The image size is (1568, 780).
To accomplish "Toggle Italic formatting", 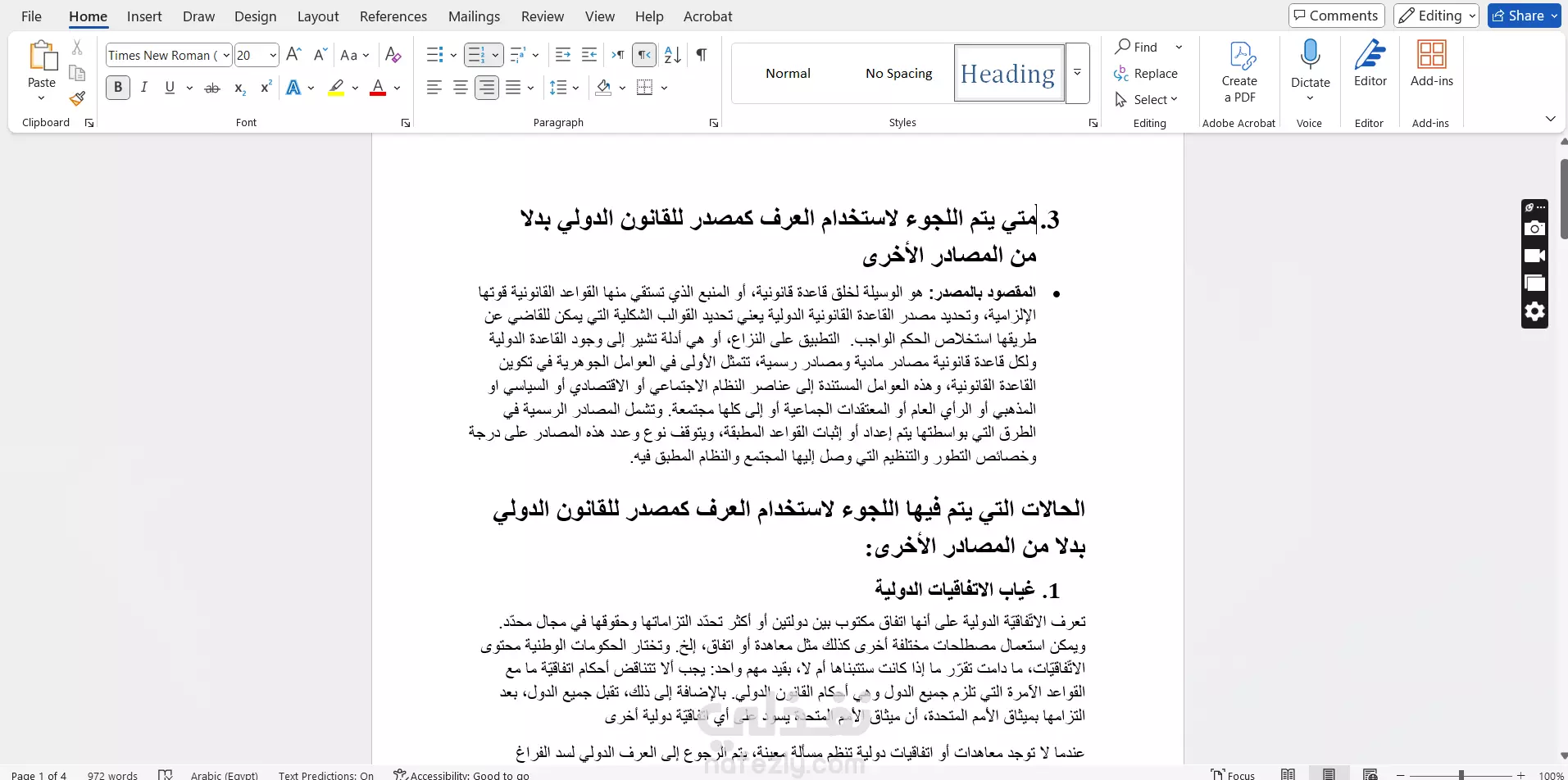I will (x=144, y=88).
